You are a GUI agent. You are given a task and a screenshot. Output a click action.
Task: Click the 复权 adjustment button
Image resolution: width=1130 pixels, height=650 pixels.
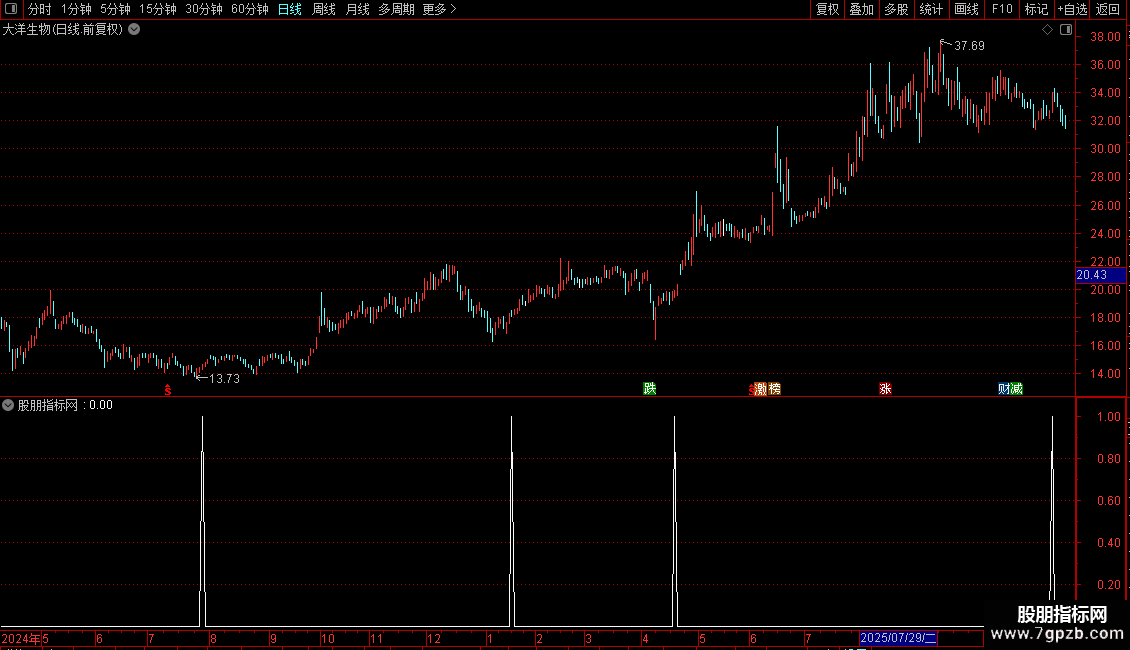[x=827, y=9]
